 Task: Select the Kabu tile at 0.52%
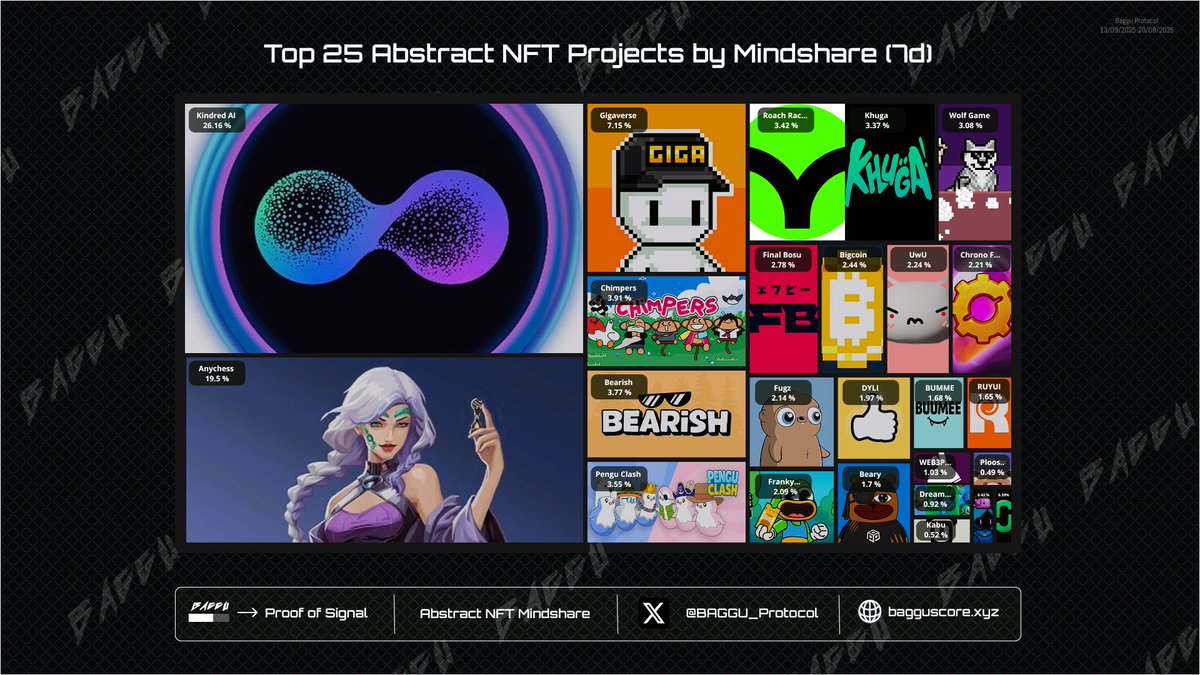pos(942,530)
